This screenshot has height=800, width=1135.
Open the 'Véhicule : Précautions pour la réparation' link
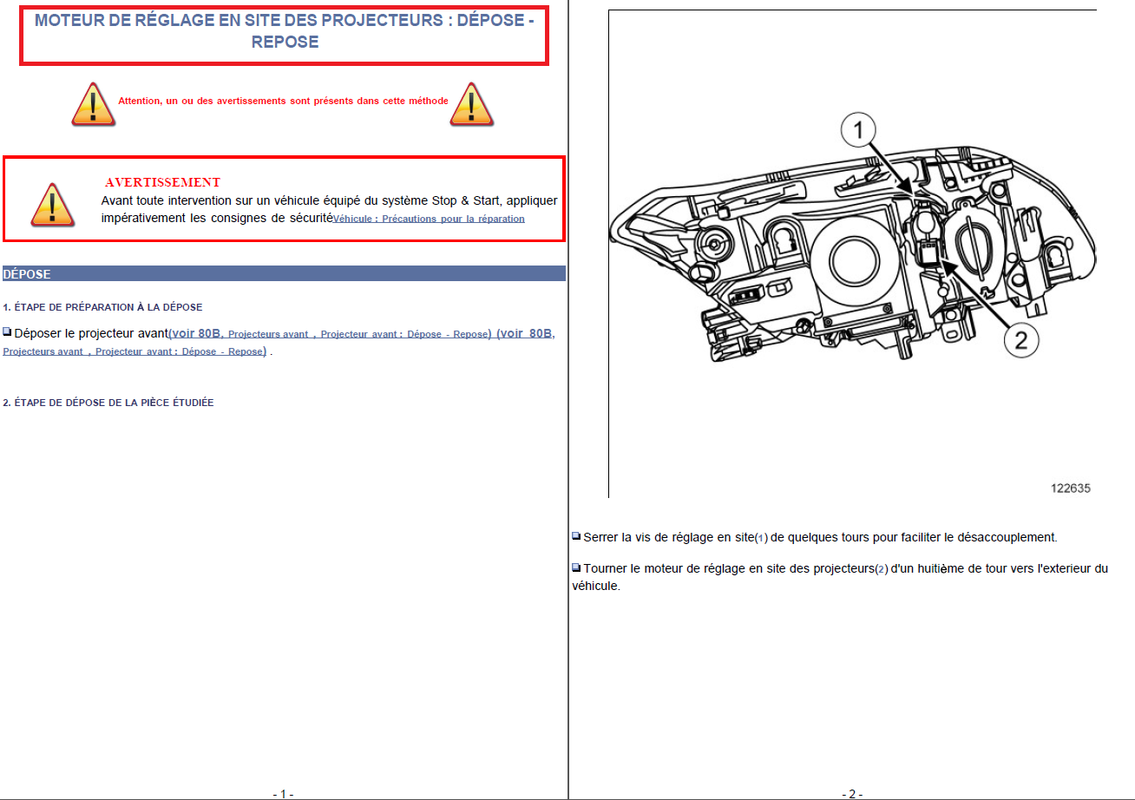click(429, 219)
